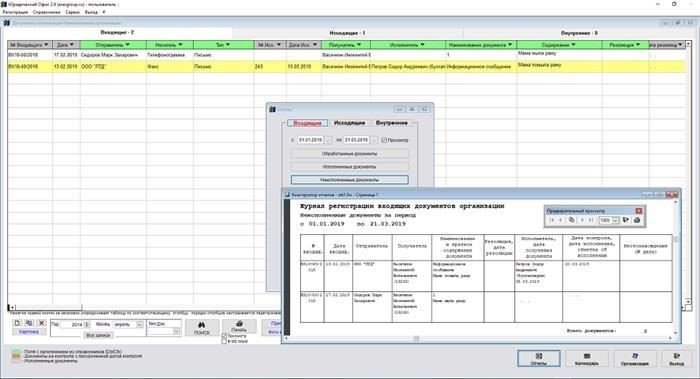Open the Месяц dropdown
Image resolution: width=700 pixels, height=379 pixels.
click(139, 325)
